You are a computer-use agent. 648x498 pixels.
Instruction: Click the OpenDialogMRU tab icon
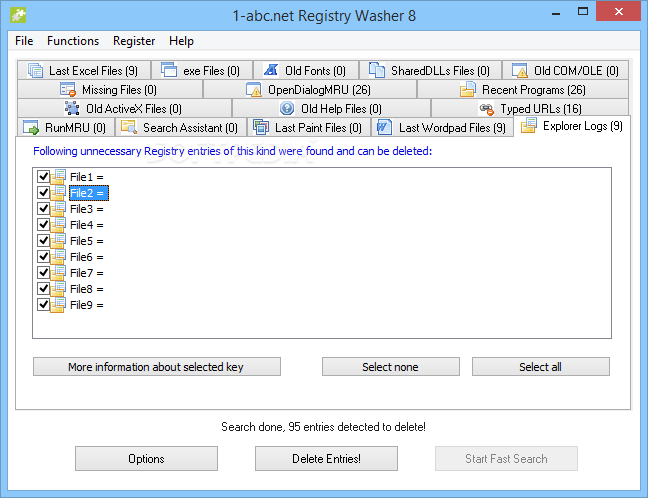(254, 89)
